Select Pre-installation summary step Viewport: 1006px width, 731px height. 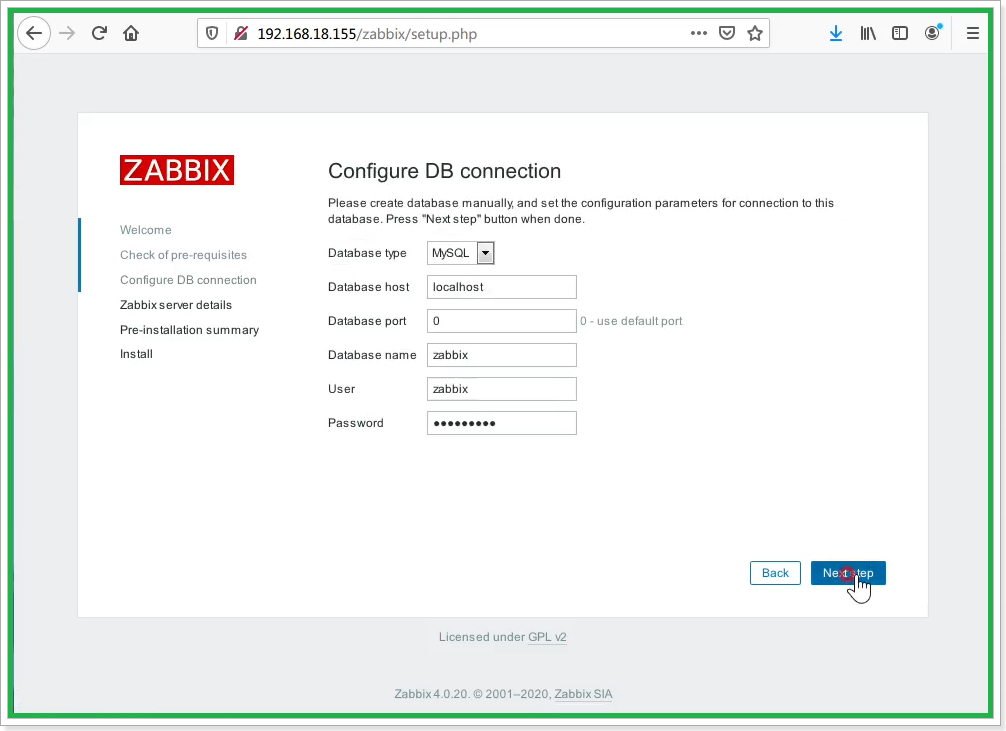click(189, 330)
